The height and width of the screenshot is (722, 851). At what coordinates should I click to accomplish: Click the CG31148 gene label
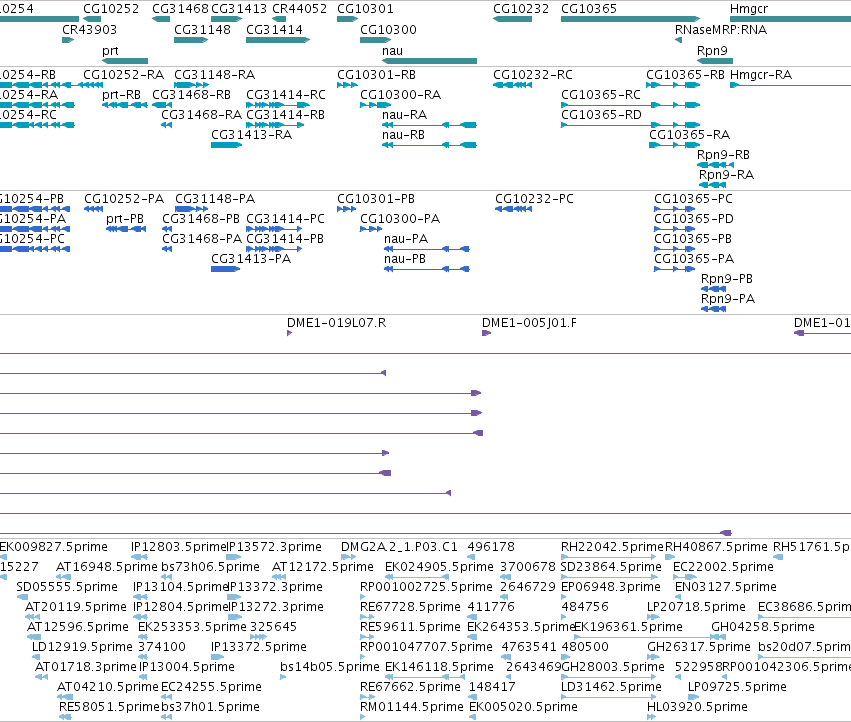tap(202, 30)
